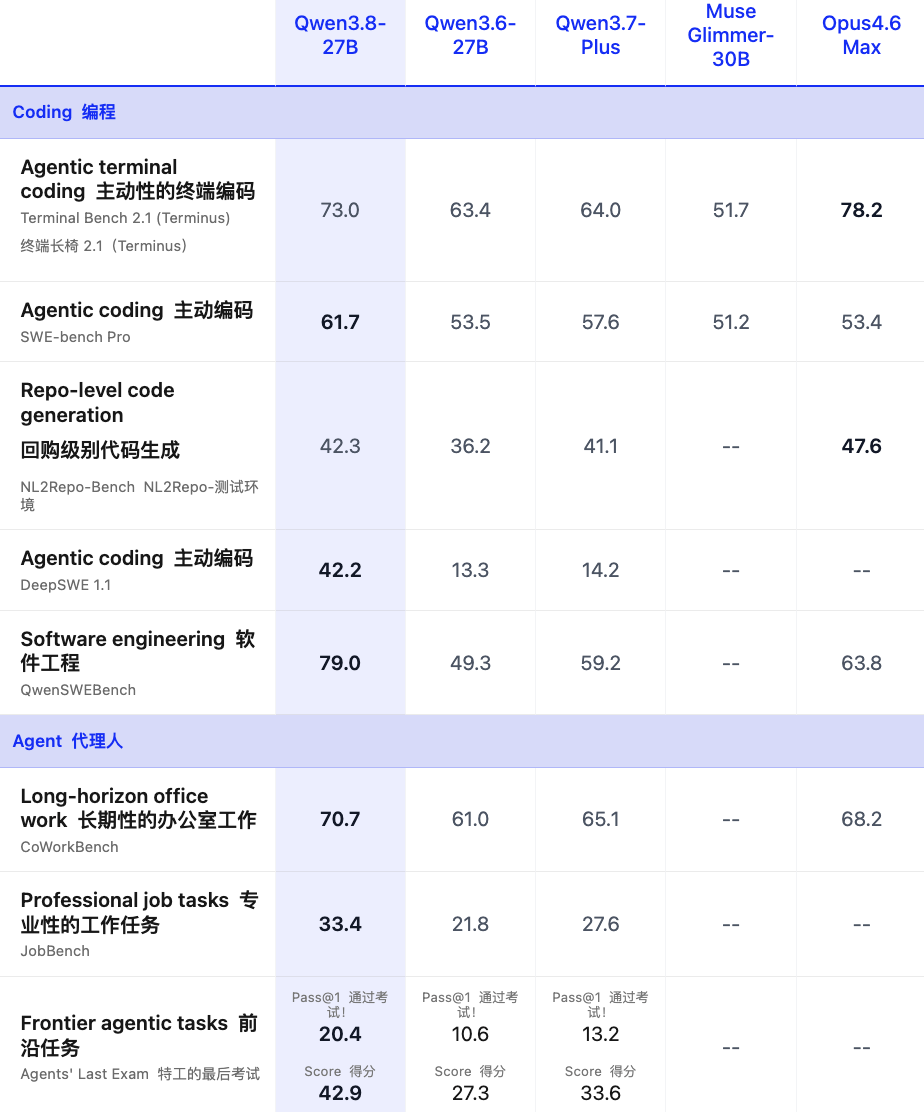
Task: Click the Agentic terminal coding row title
Action: pos(138,179)
